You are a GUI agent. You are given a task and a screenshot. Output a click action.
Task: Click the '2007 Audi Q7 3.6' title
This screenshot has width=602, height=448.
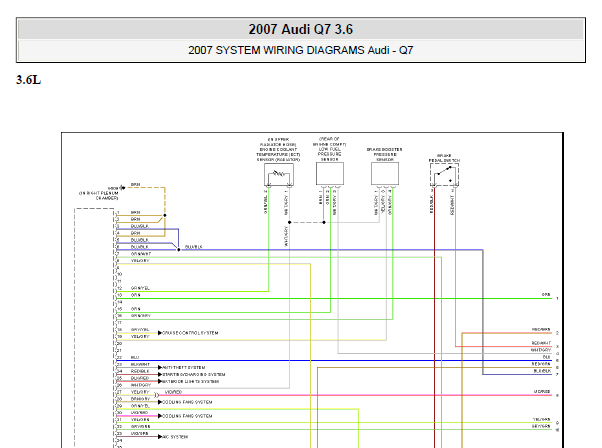click(300, 29)
